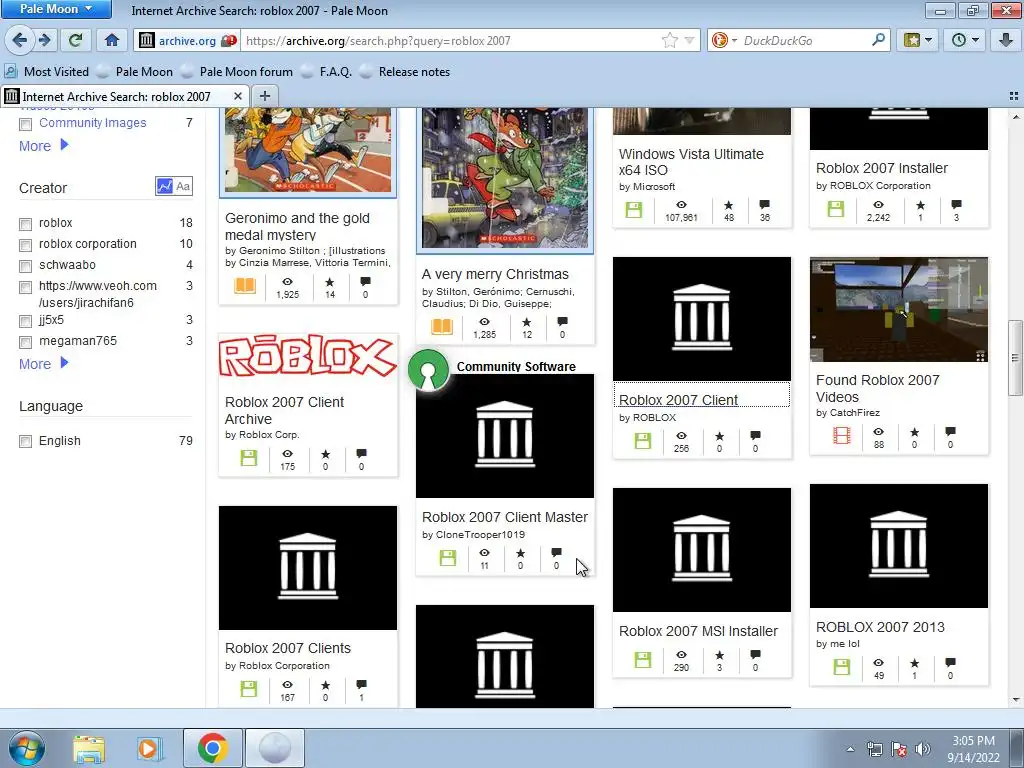Click Found Roblox 2007 Videos thumbnail
The width and height of the screenshot is (1024, 768).
tap(899, 309)
